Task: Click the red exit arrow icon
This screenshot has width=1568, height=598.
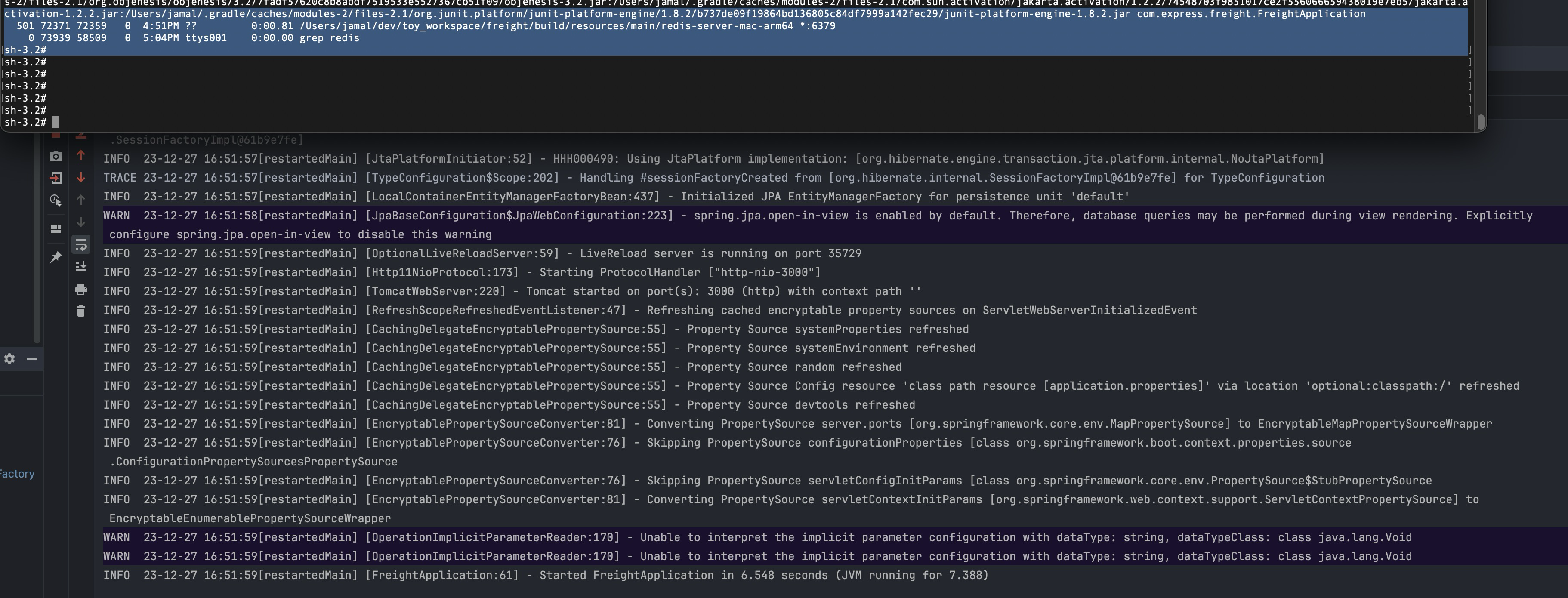Action: coord(56,178)
